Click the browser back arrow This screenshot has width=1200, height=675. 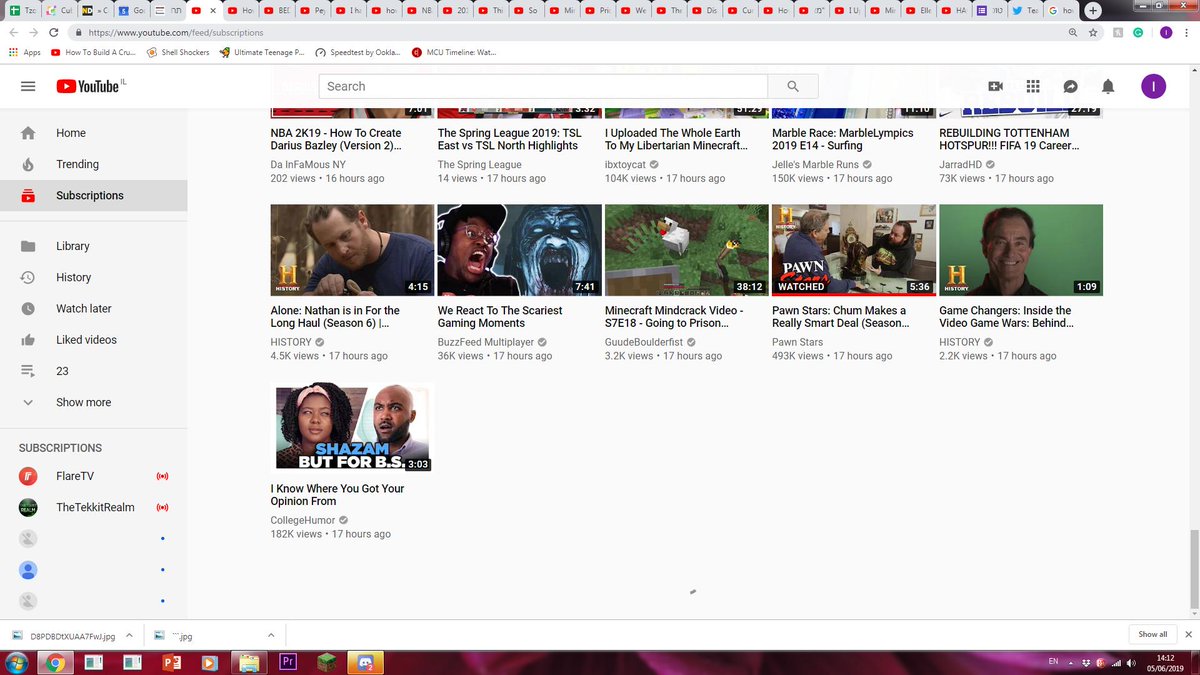click(16, 33)
